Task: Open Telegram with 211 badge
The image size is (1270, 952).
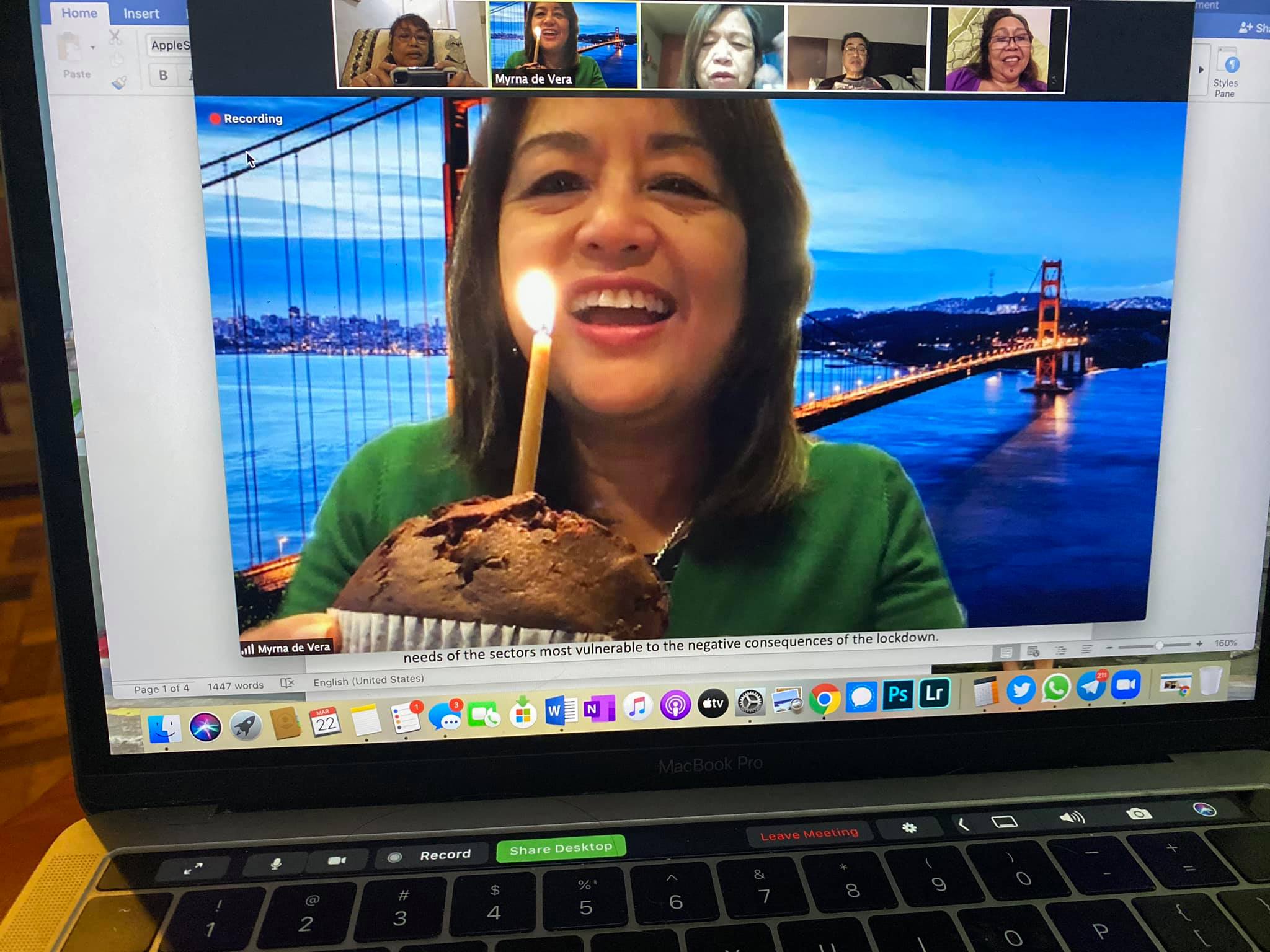Action: 1091,686
